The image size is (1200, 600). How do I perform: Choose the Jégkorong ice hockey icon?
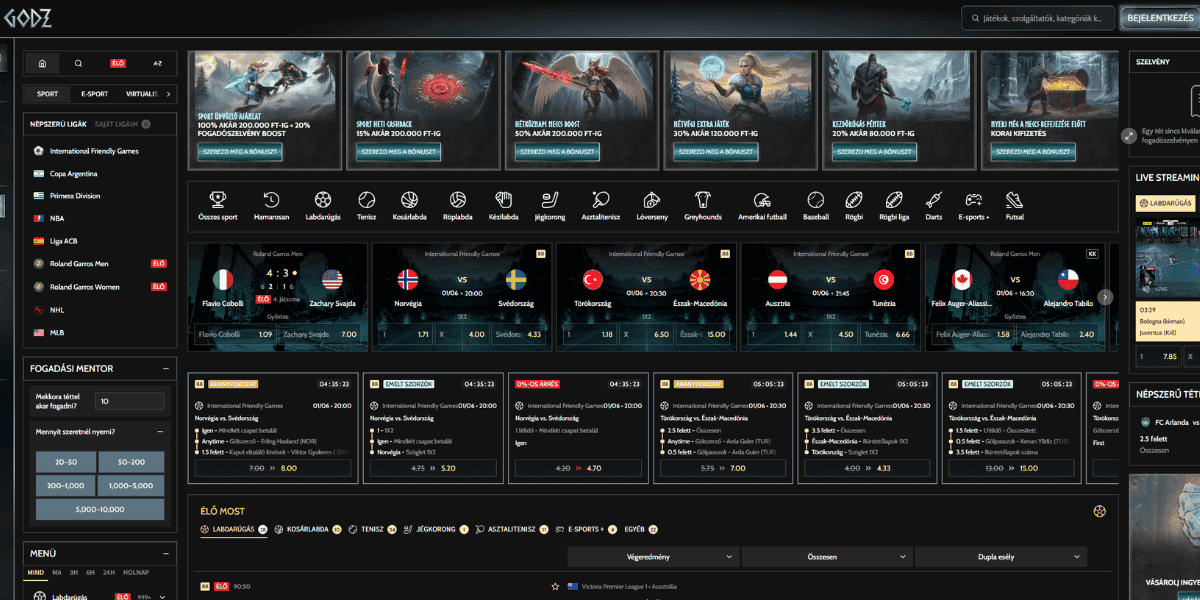(x=549, y=199)
